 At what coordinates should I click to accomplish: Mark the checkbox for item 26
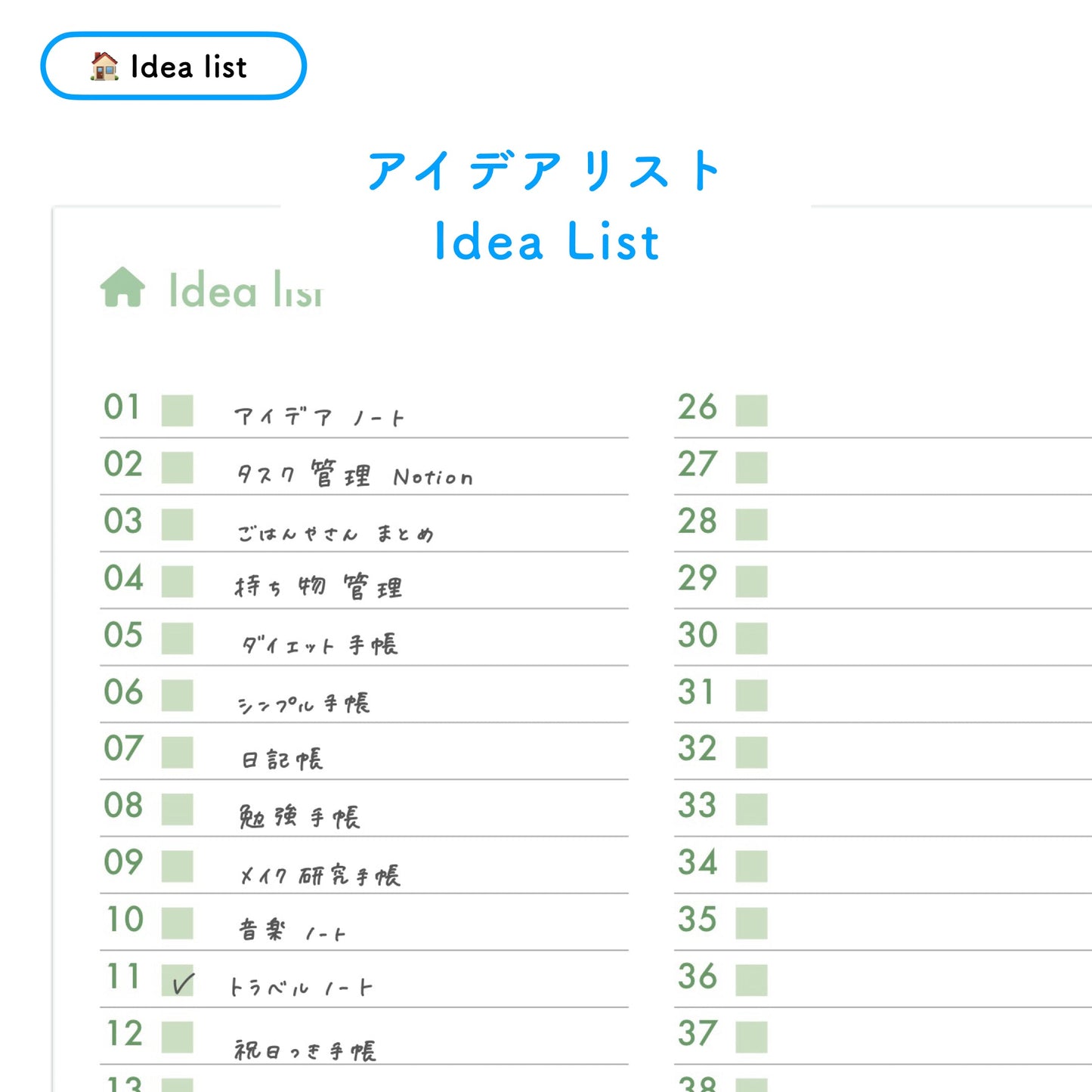click(751, 410)
